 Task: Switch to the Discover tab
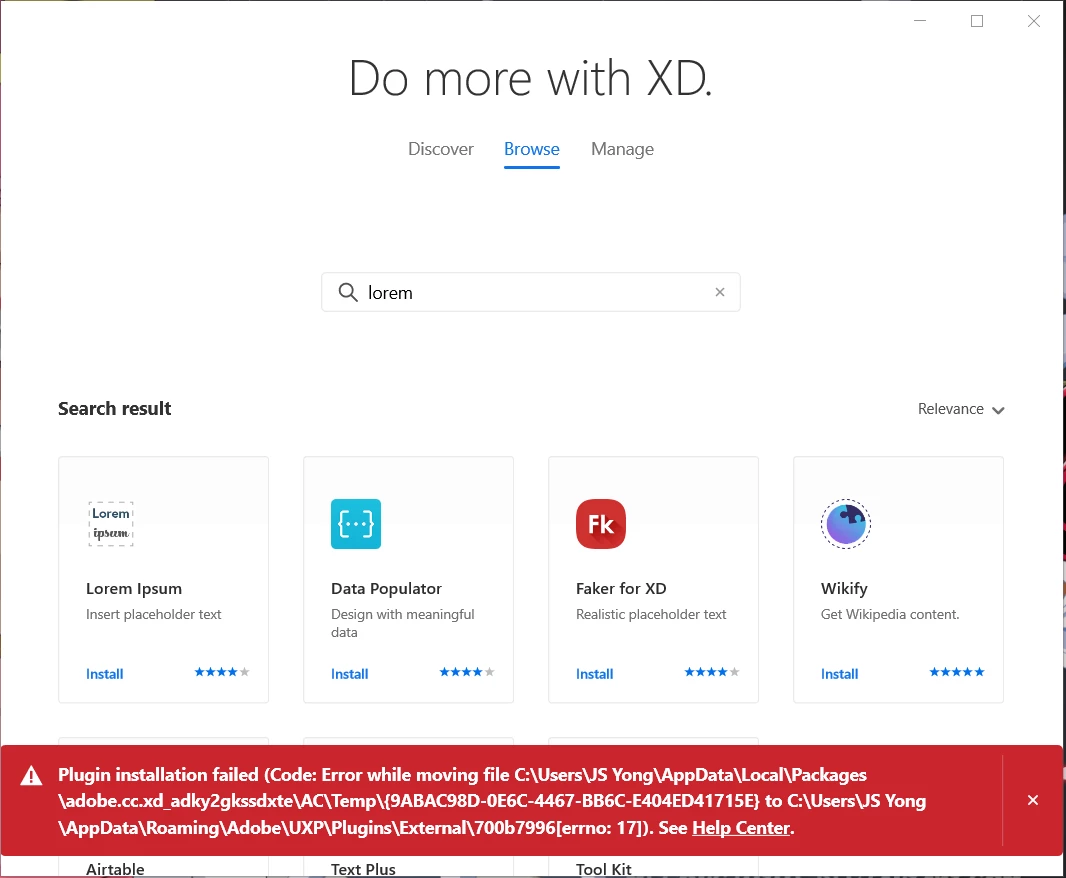pyautogui.click(x=441, y=149)
